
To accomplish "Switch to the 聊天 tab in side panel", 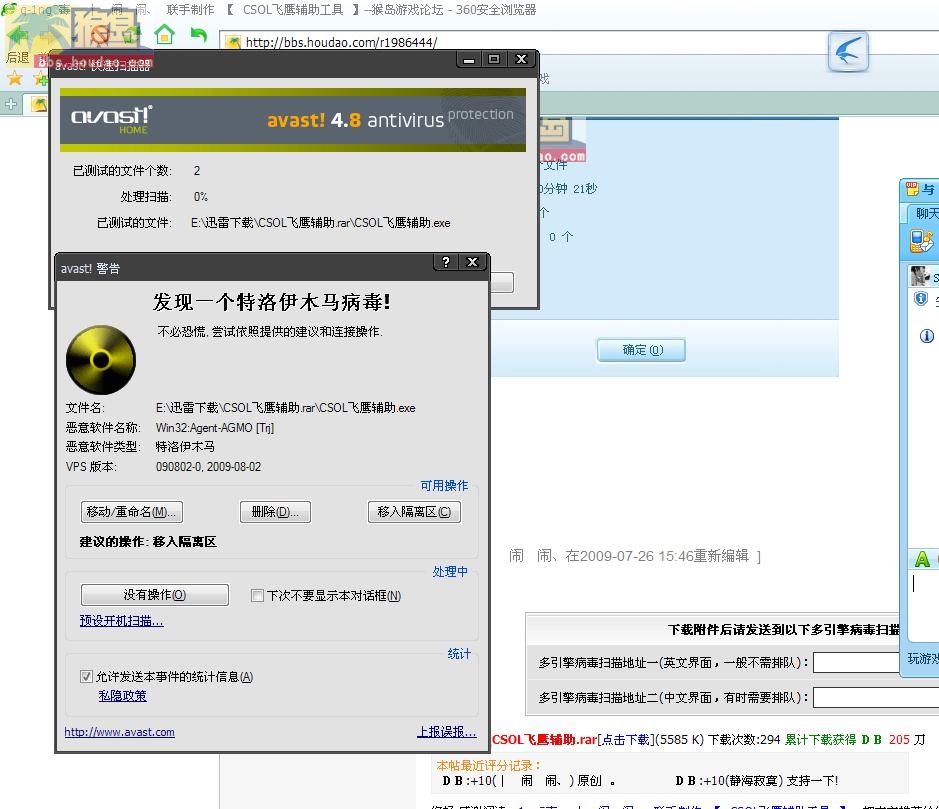I will coord(927,213).
